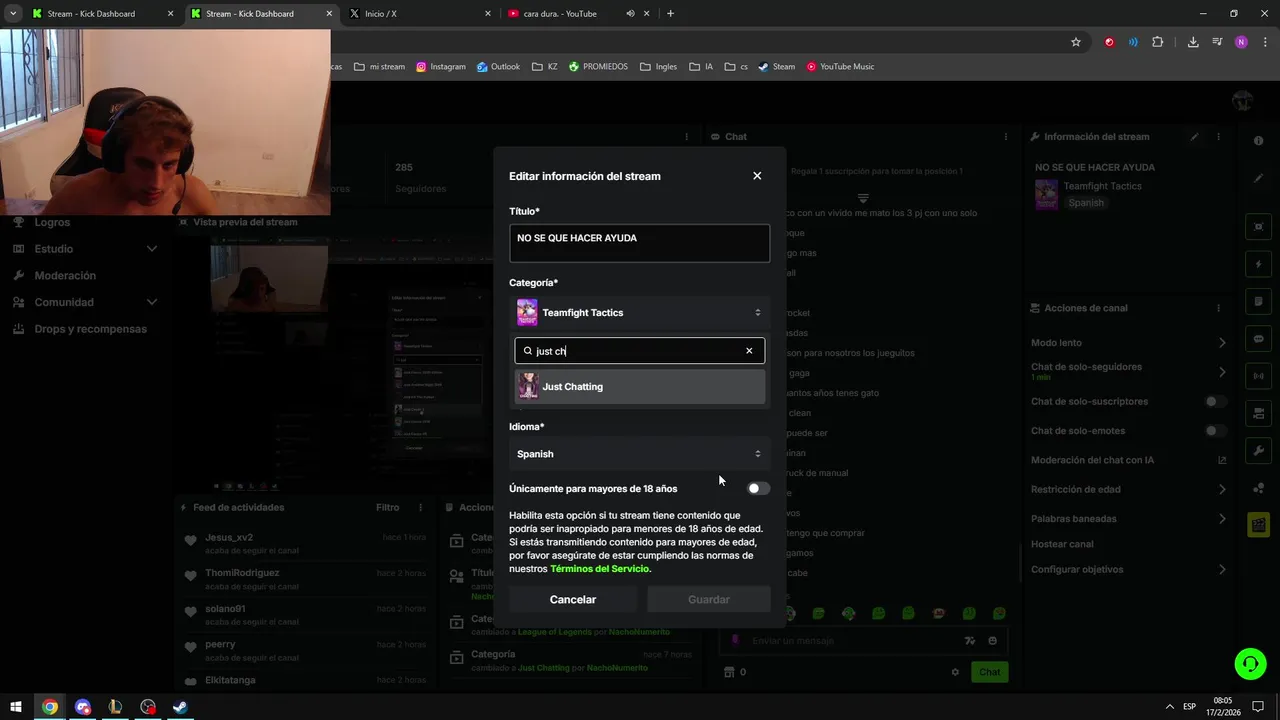Click the category search field with just ch
Screen dimensions: 1280x720
[639, 351]
